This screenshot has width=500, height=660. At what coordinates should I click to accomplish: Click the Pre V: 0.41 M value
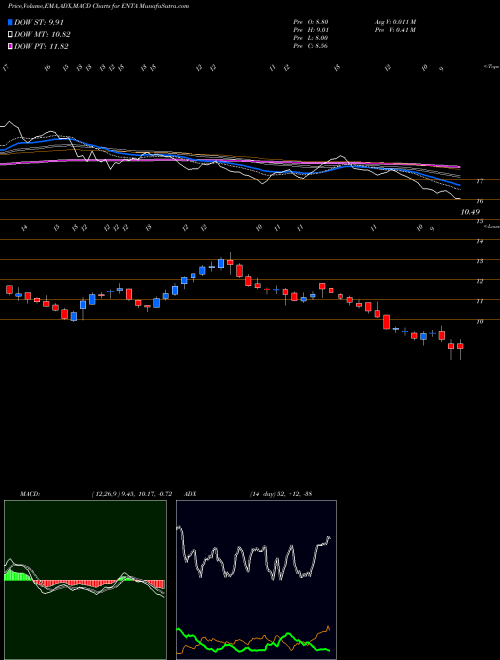pos(394,30)
